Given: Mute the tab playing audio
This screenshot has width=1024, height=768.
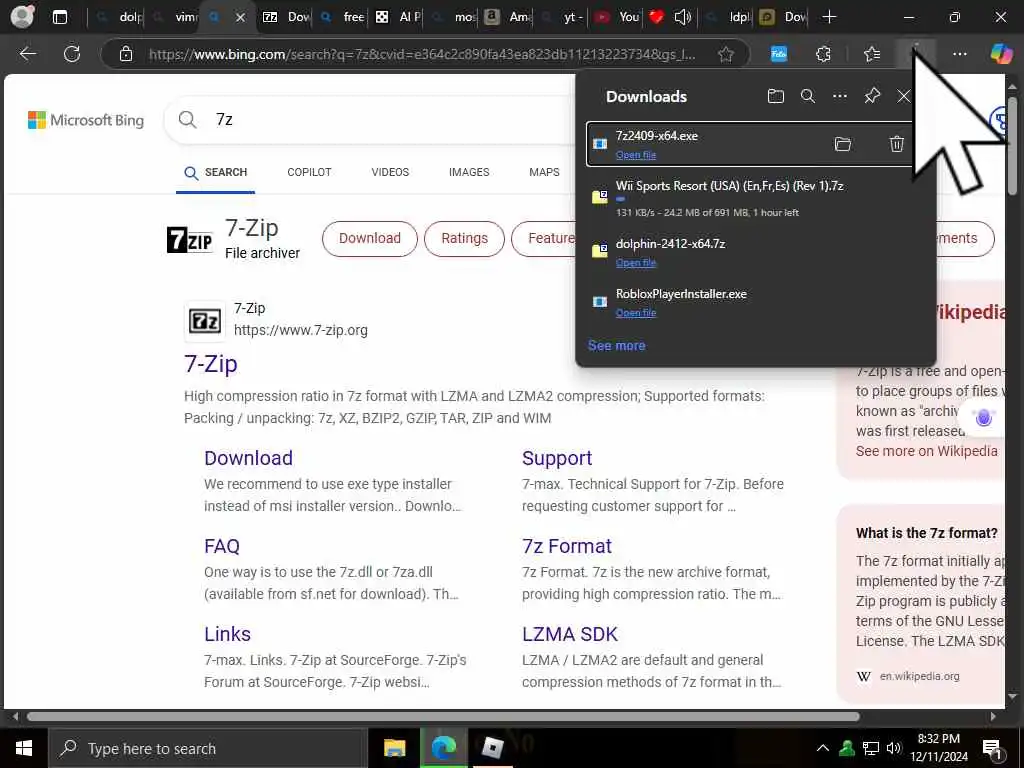Looking at the screenshot, I should coord(682,17).
